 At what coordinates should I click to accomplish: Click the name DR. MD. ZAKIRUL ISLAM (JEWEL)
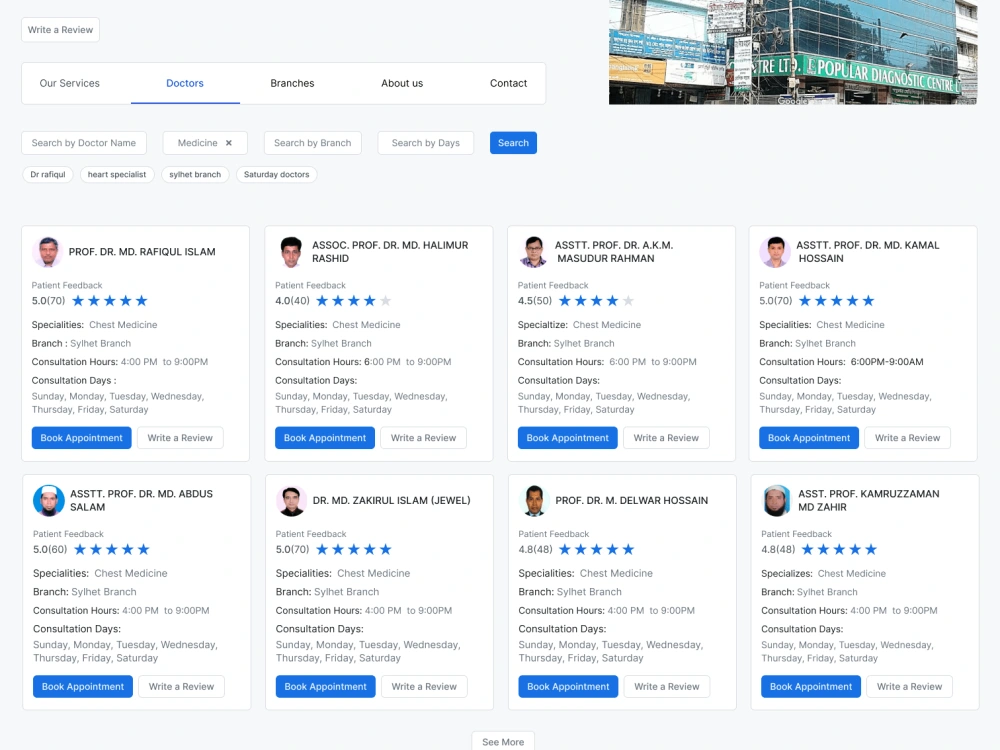[x=392, y=501]
